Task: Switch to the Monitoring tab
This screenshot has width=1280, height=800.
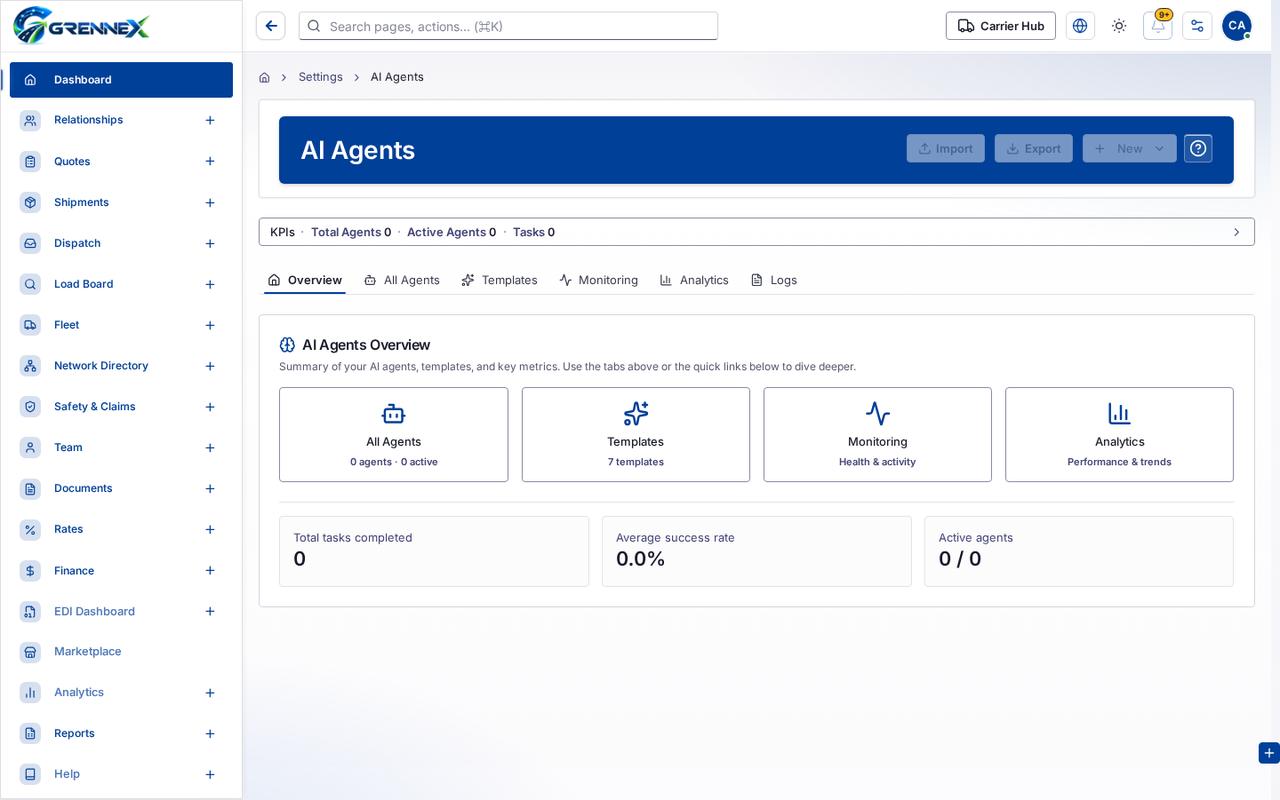Action: tap(598, 280)
